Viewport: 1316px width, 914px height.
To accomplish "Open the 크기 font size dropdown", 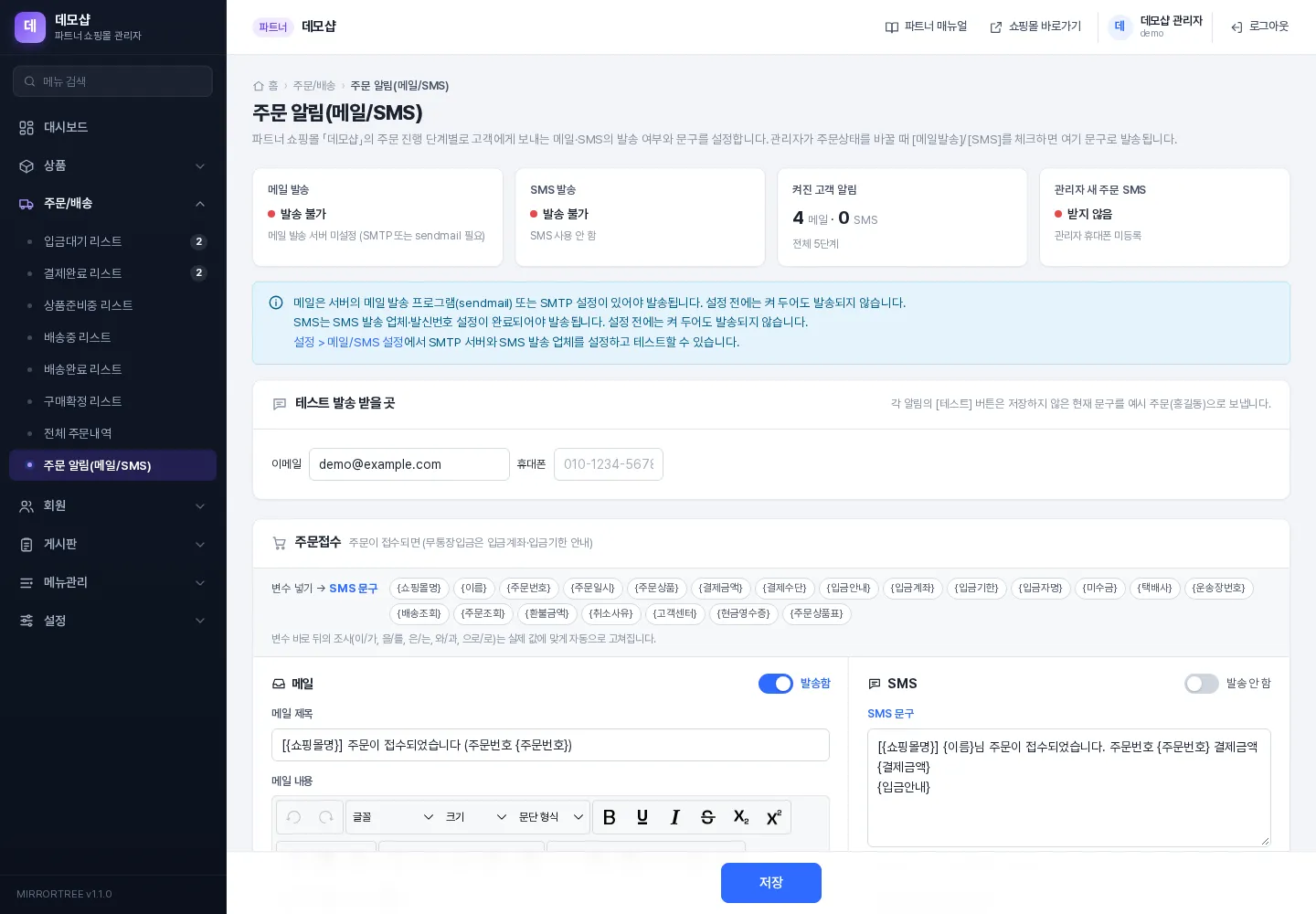I will tap(475, 817).
